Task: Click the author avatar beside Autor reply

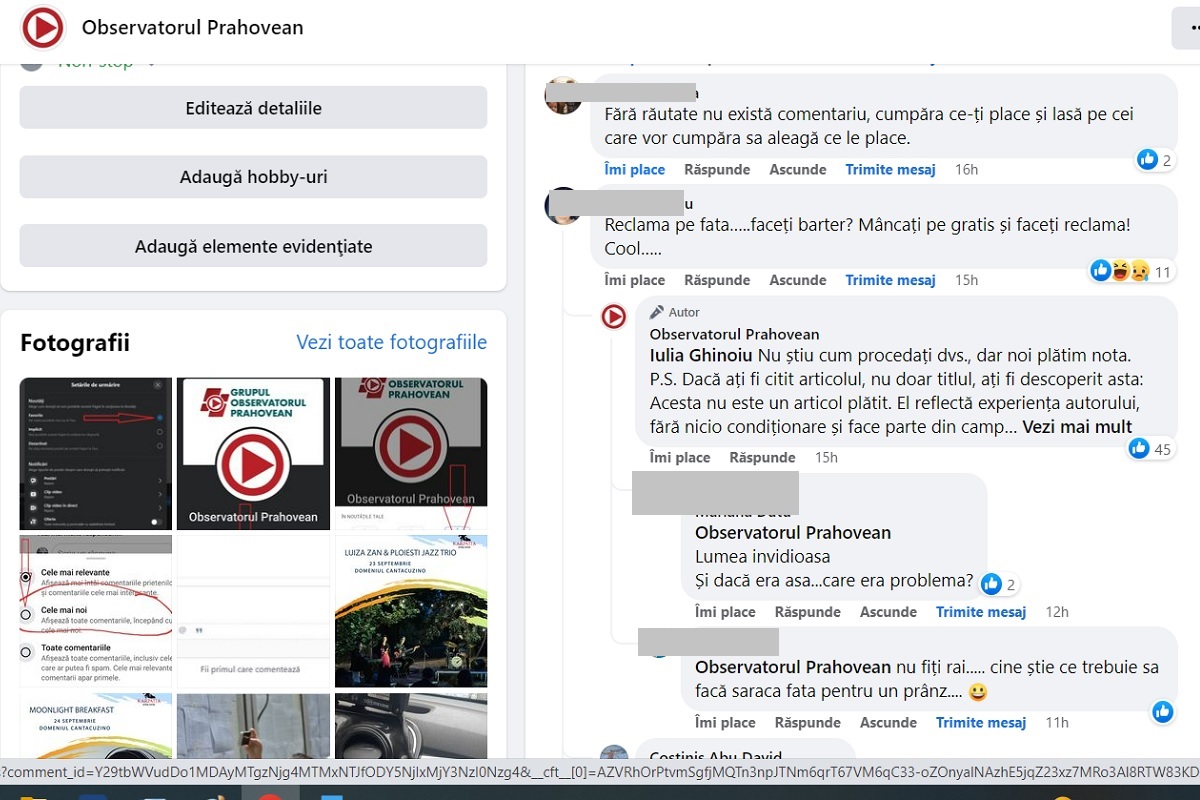Action: tap(613, 317)
